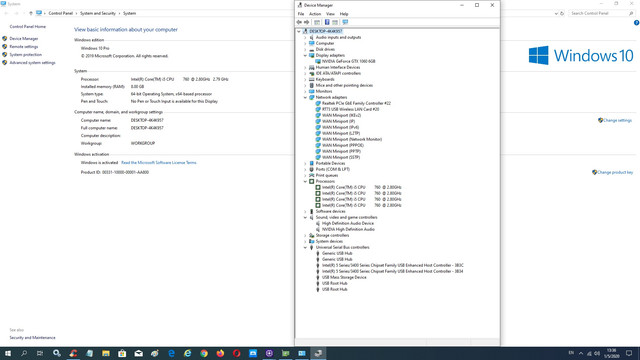Click the taskbar clock and date
The width and height of the screenshot is (640, 360).
[x=611, y=353]
